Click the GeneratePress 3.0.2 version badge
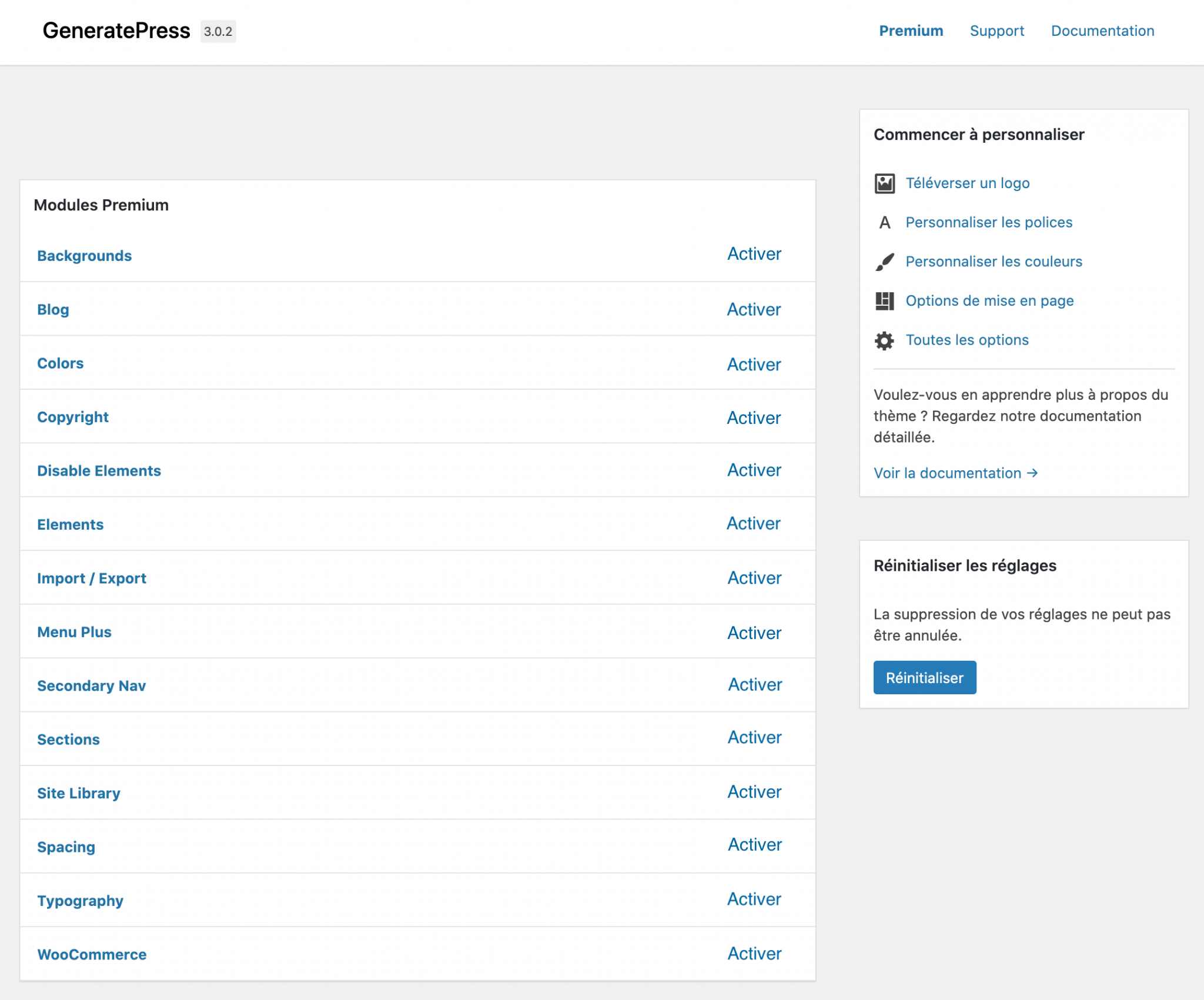This screenshot has width=1204, height=1000. 218,32
